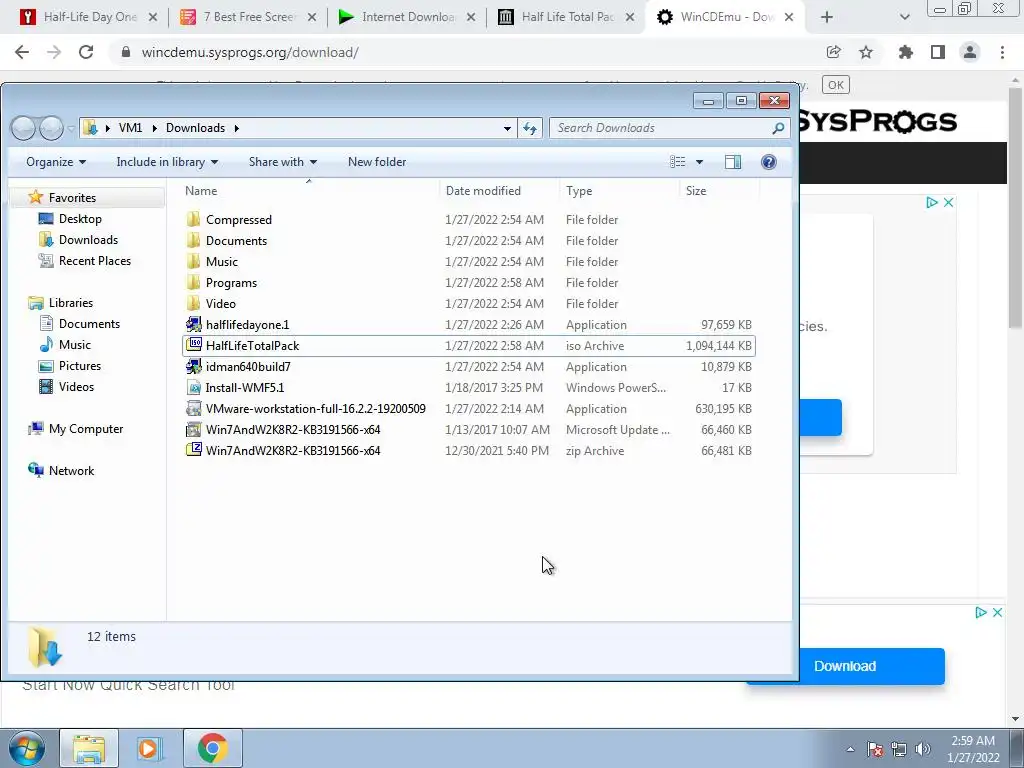Click the search magnifier in Explorer
The height and width of the screenshot is (768, 1024).
coord(778,128)
